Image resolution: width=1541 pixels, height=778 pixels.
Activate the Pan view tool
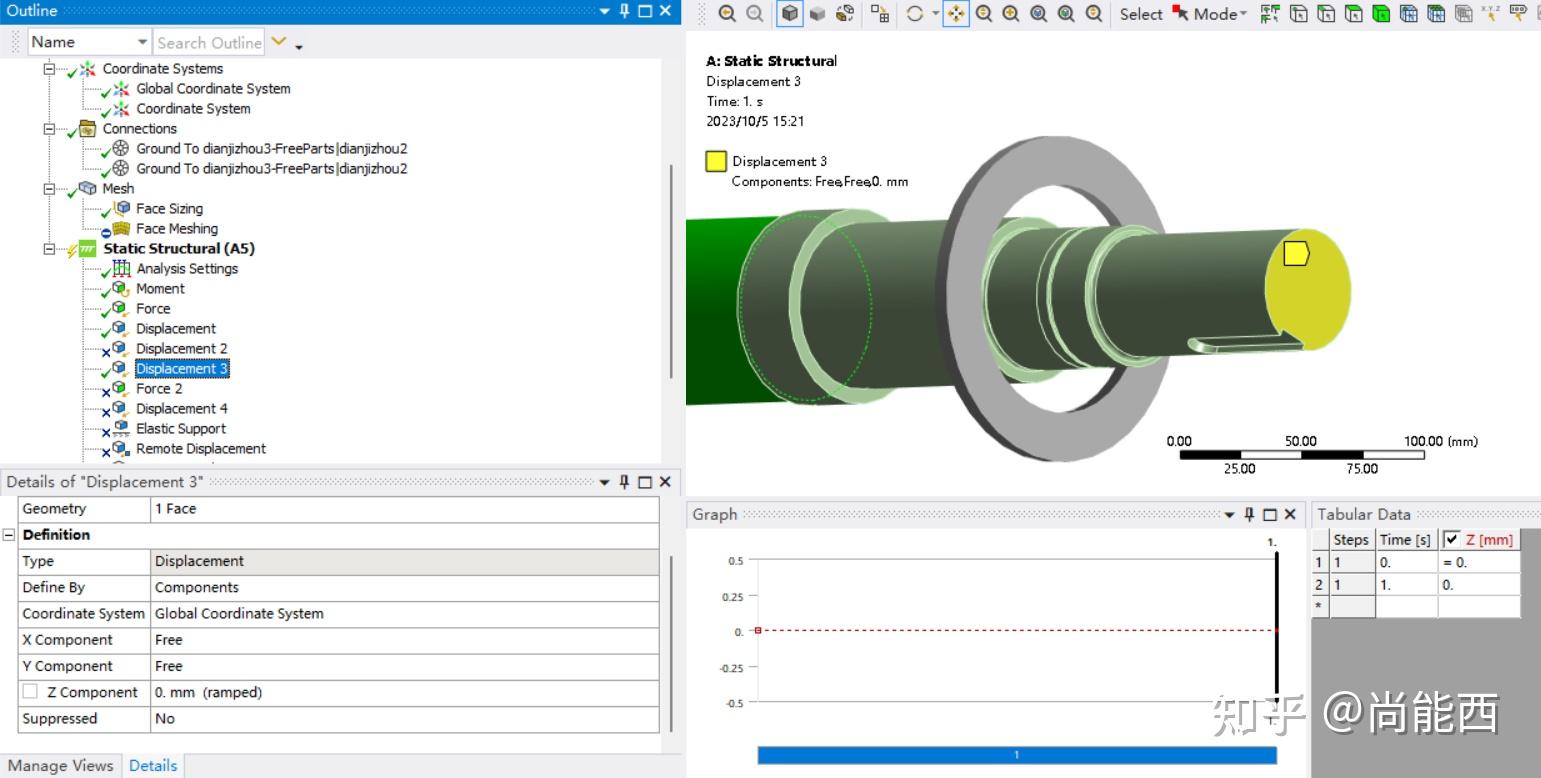(x=958, y=13)
